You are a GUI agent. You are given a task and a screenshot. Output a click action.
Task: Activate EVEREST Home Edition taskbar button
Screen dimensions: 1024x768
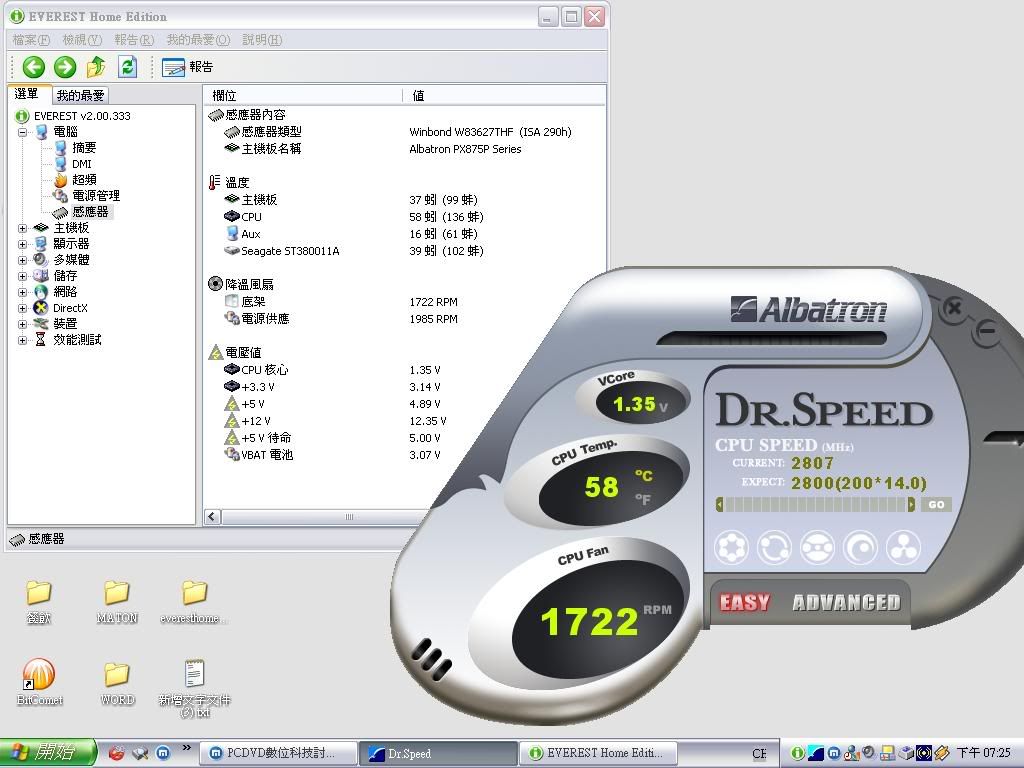[598, 753]
